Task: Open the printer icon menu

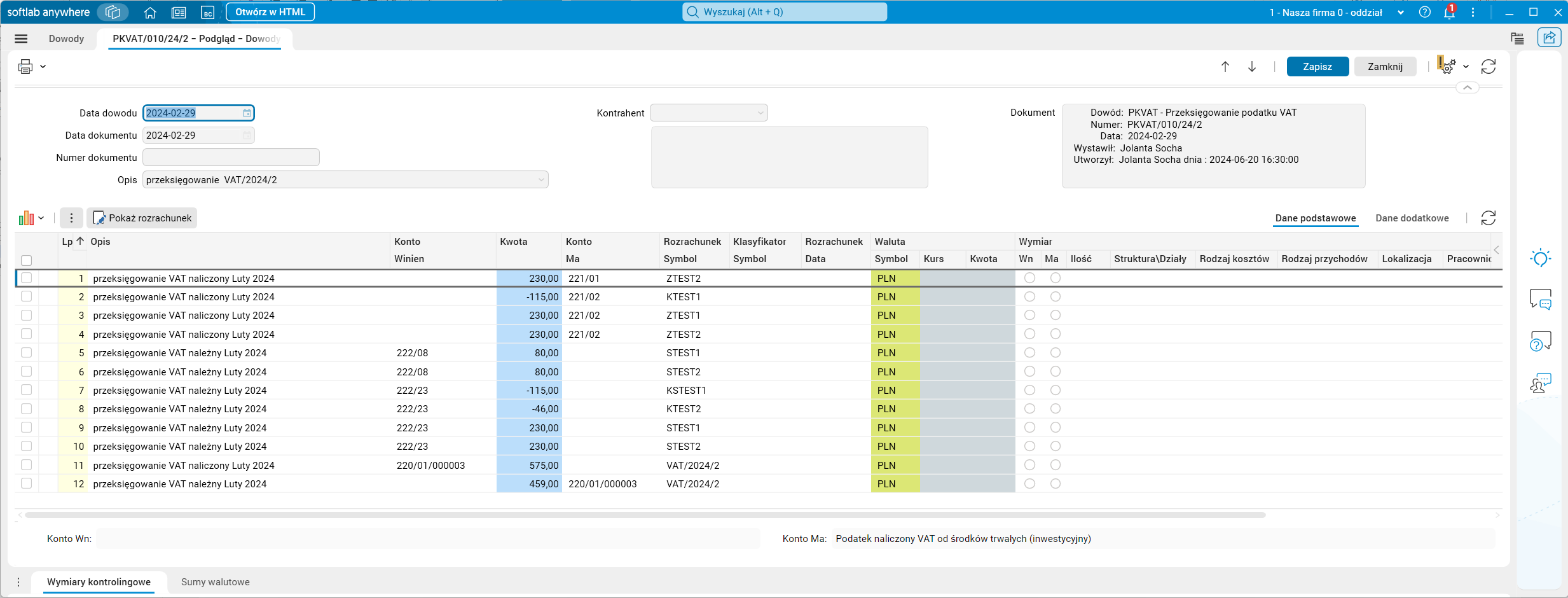Action: pos(26,66)
